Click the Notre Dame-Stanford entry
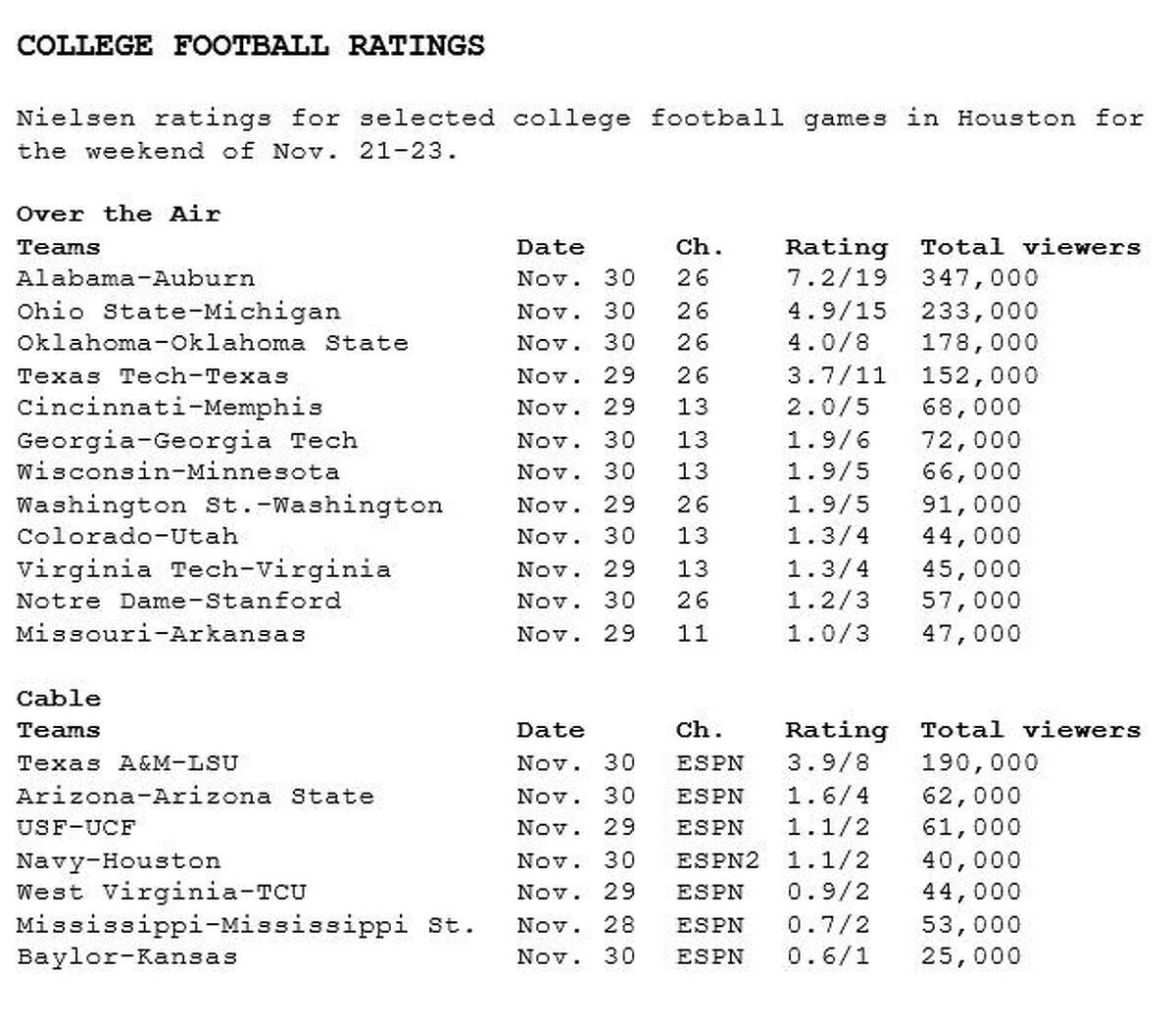Screen dimensions: 1176x1021 (x=178, y=601)
